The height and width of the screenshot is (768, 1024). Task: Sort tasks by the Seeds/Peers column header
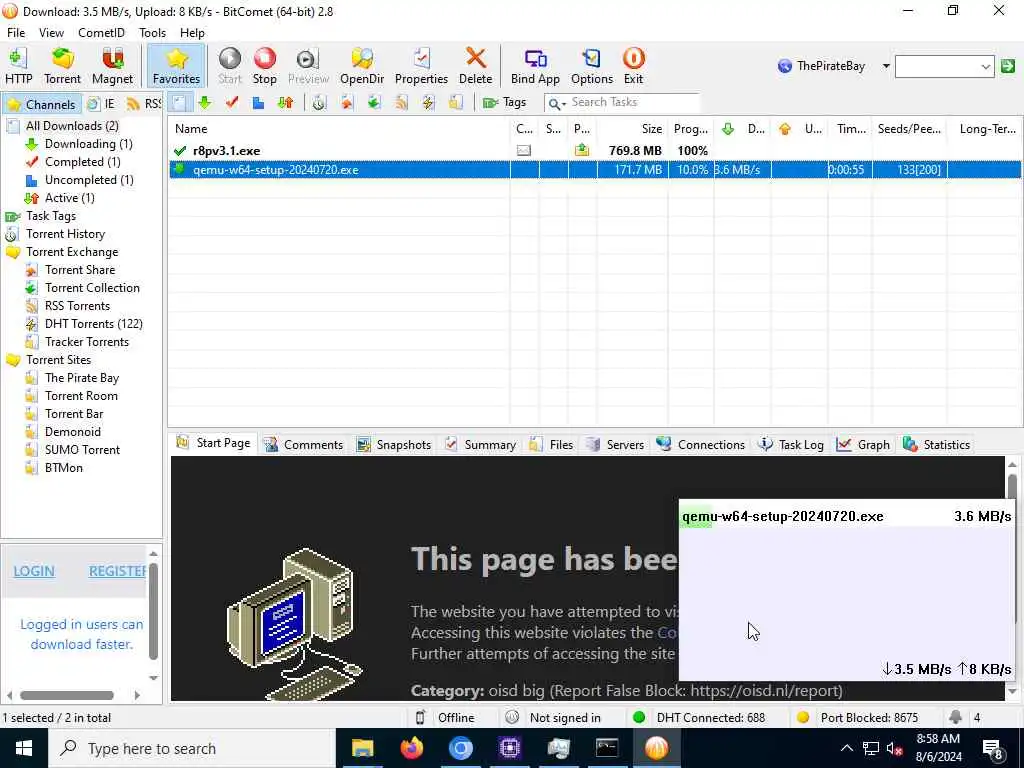908,129
